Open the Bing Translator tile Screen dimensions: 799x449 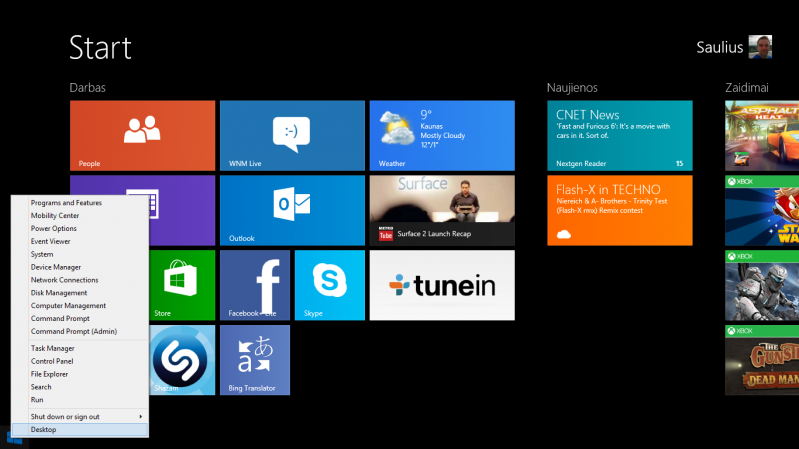[x=255, y=360]
